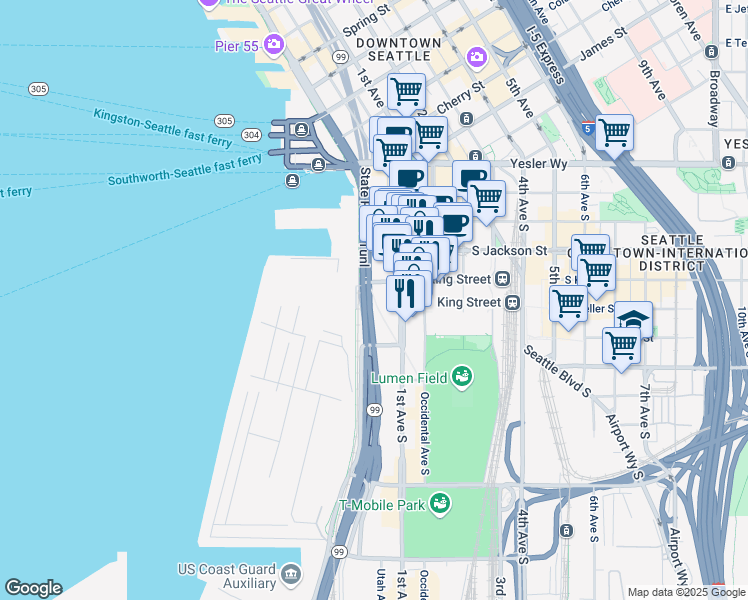This screenshot has height=600, width=748.
Task: Click the Map data ©2025 Google text
Action: tap(686, 593)
